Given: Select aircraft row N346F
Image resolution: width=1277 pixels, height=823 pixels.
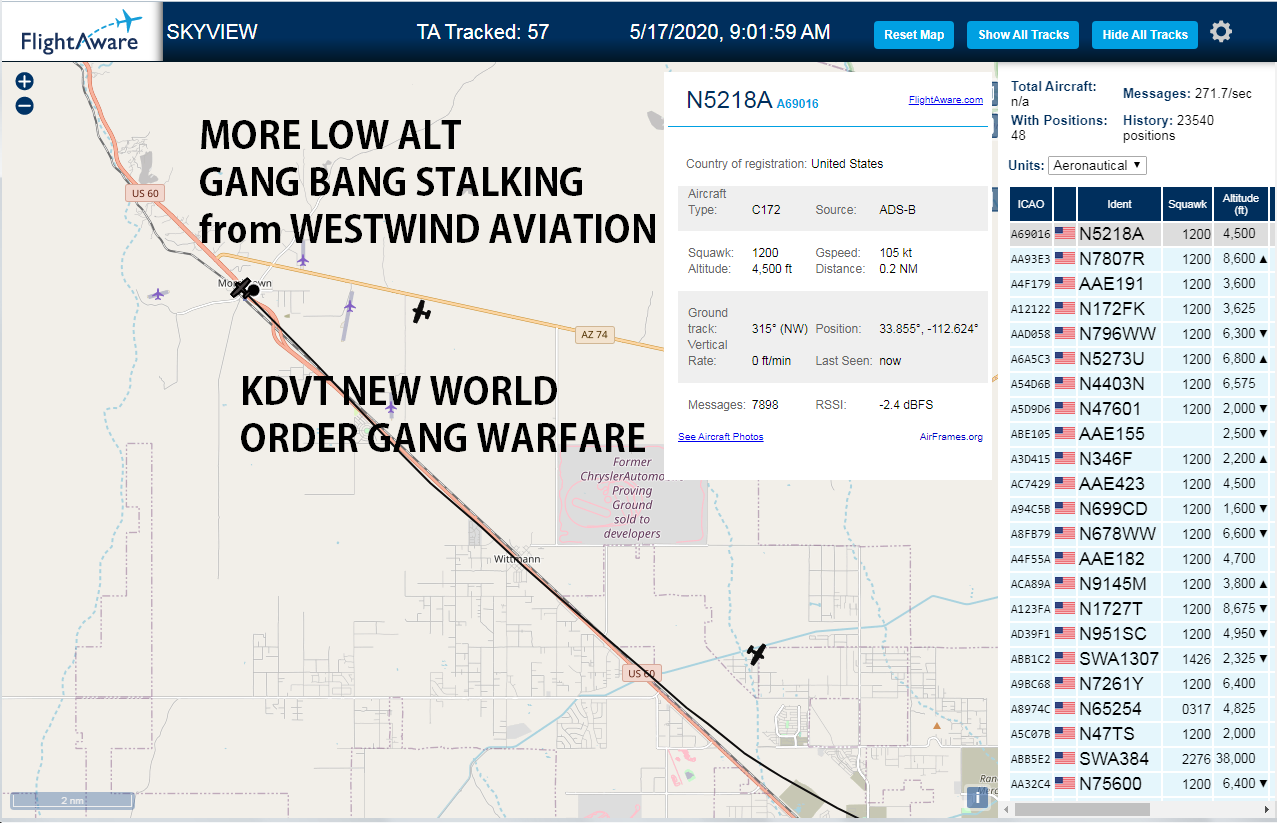Looking at the screenshot, I should coord(1139,459).
